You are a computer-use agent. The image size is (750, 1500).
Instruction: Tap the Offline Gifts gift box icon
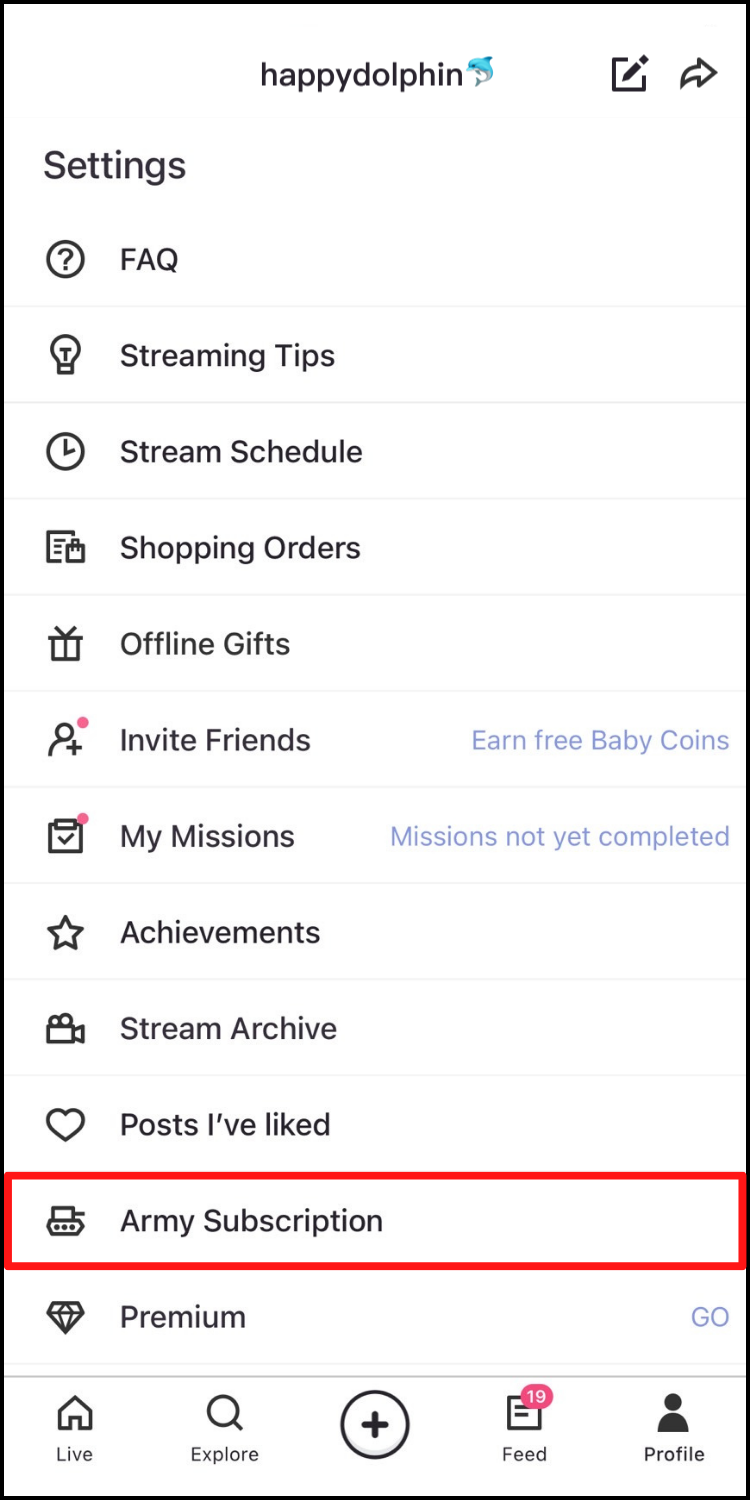pyautogui.click(x=66, y=644)
